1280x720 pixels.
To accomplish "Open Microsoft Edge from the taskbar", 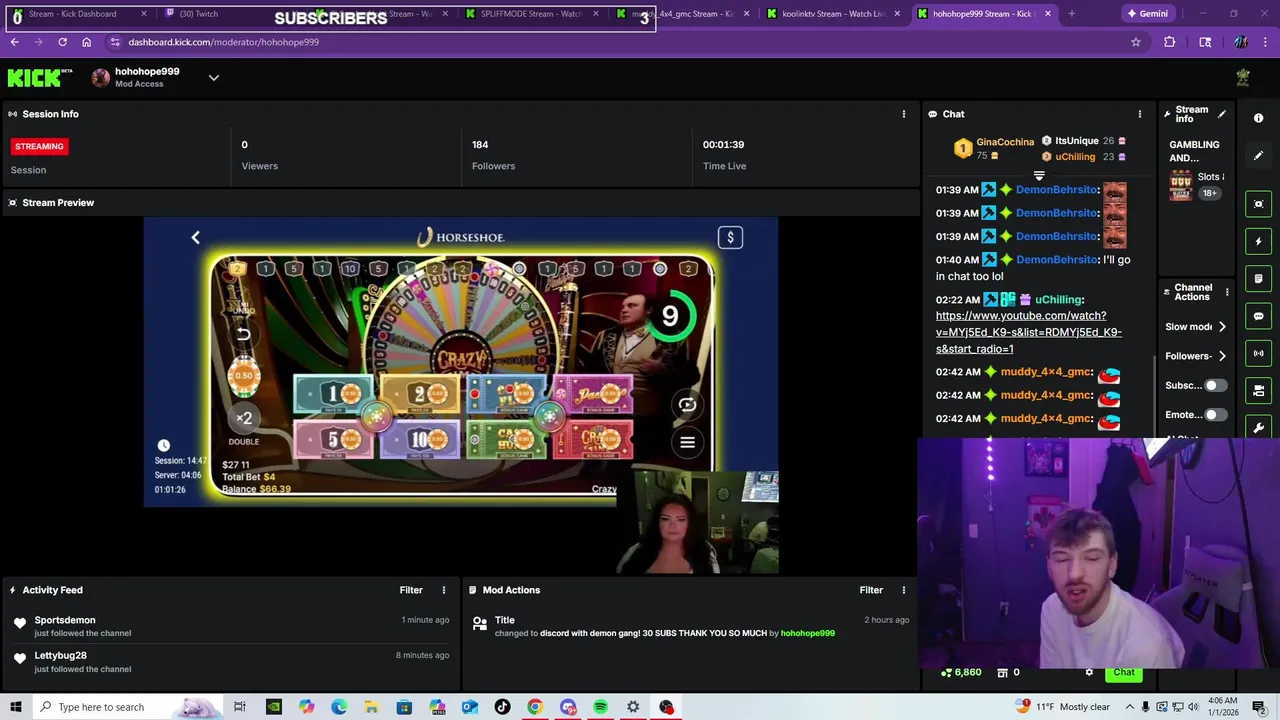I will 339,707.
